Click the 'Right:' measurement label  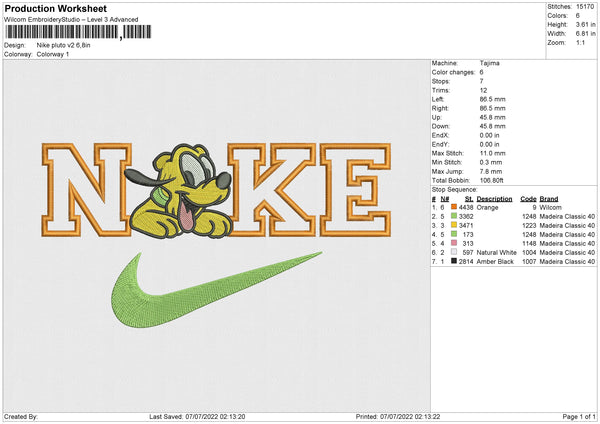[x=440, y=108]
